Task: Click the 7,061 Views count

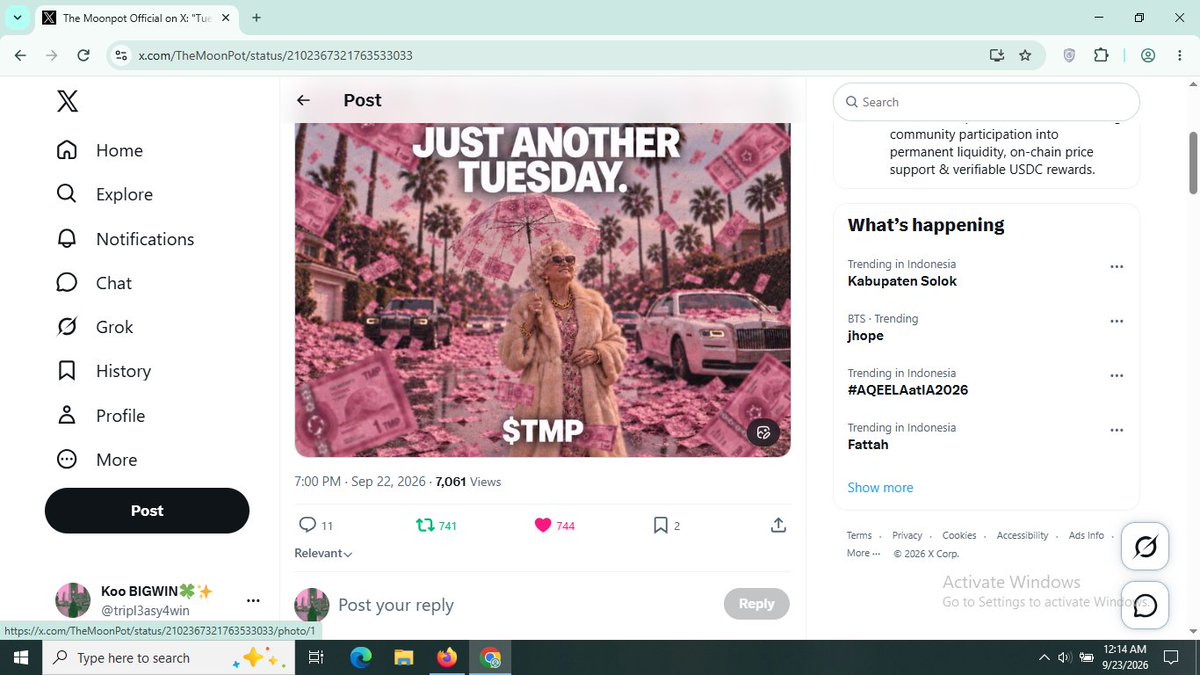Action: [x=468, y=482]
